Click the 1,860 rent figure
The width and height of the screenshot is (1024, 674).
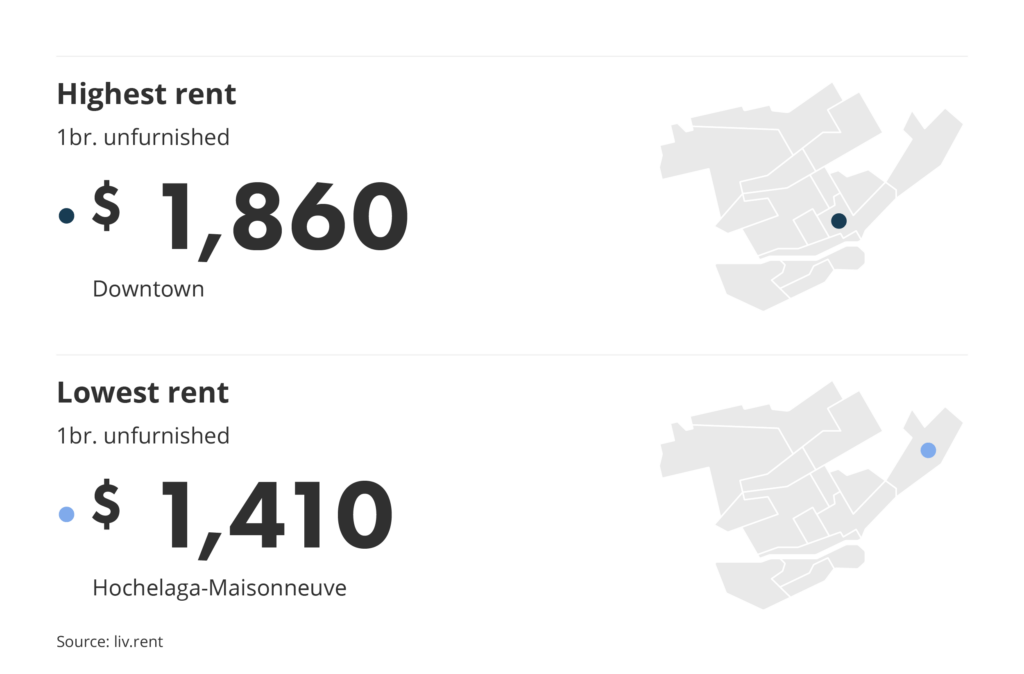point(282,217)
